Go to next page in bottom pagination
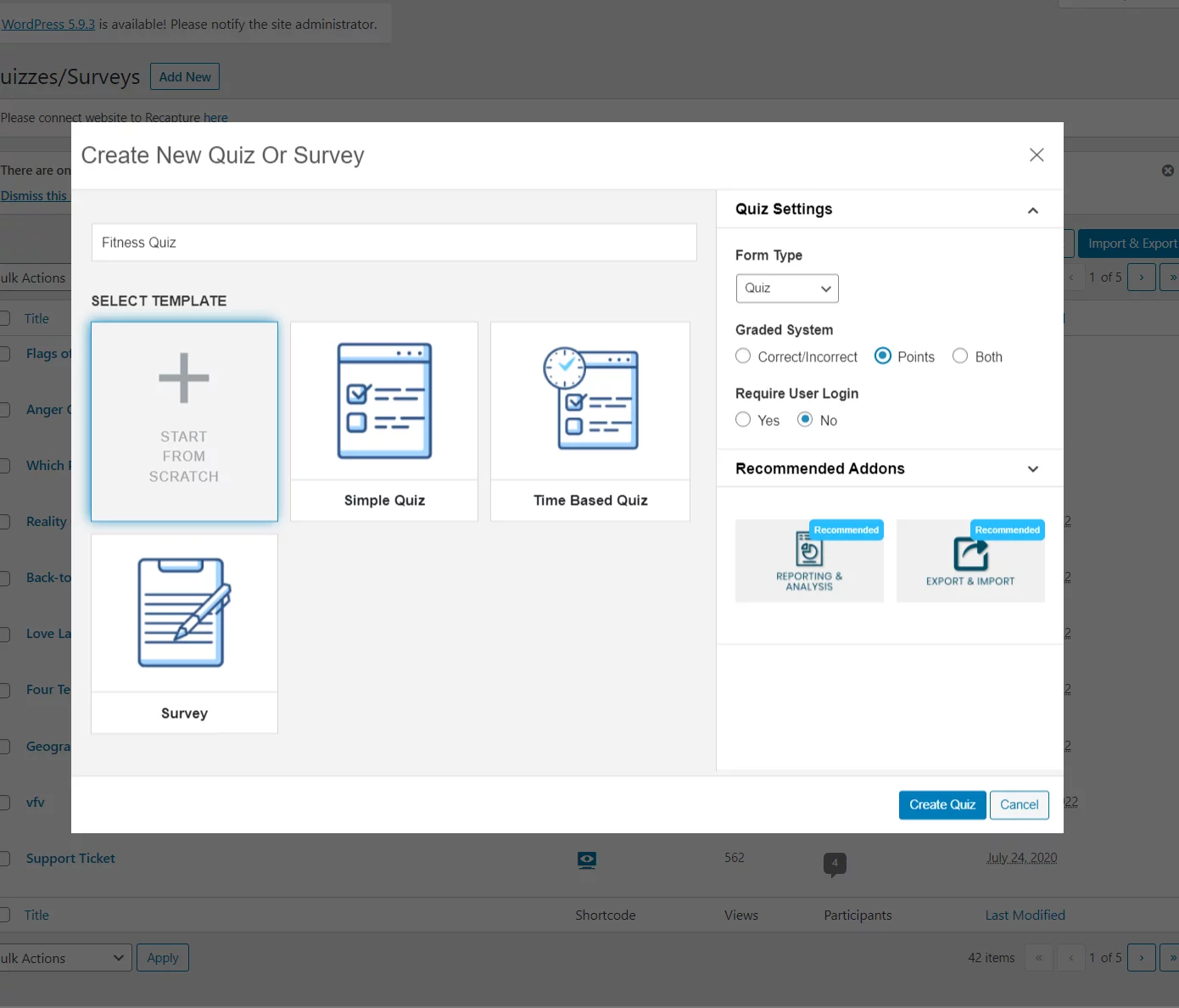The height and width of the screenshot is (1008, 1179). point(1142,958)
